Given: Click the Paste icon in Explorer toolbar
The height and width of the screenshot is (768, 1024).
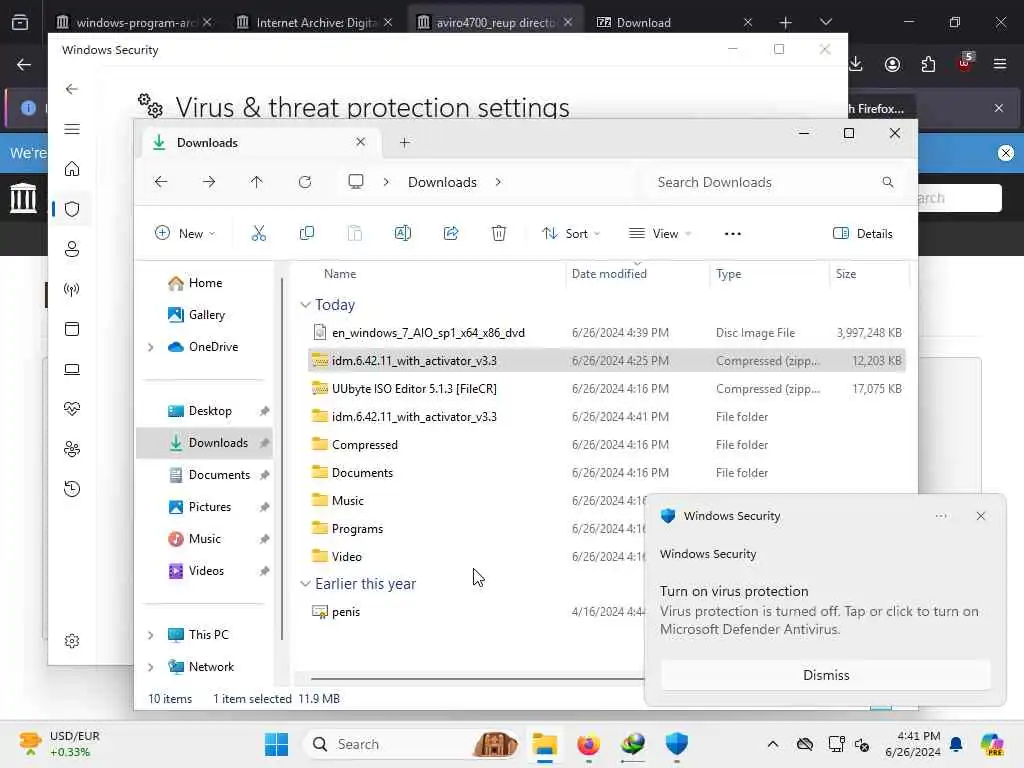Looking at the screenshot, I should 355,233.
